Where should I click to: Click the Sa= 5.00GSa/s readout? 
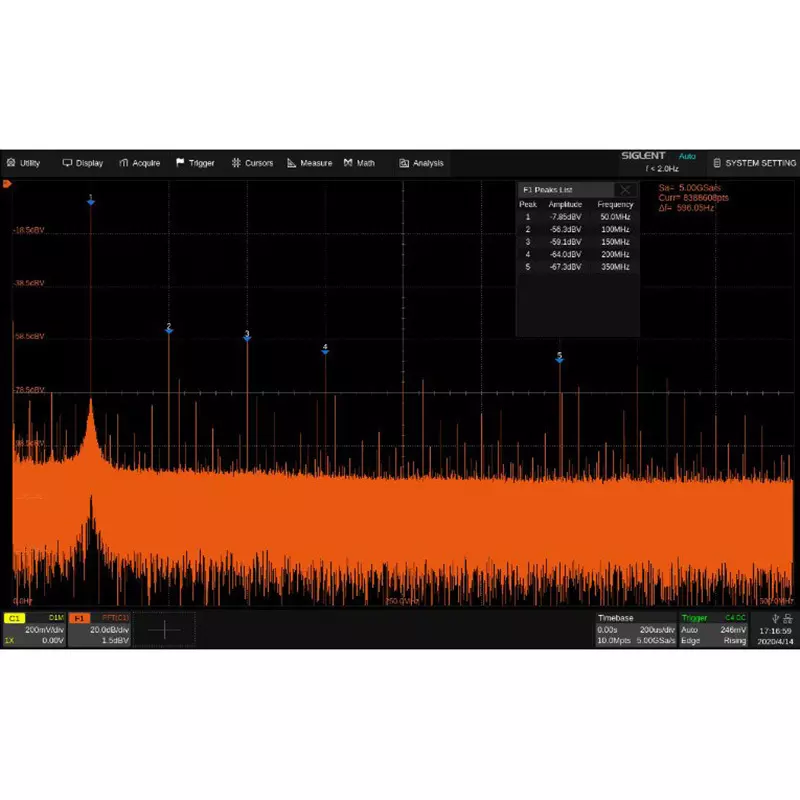click(690, 188)
